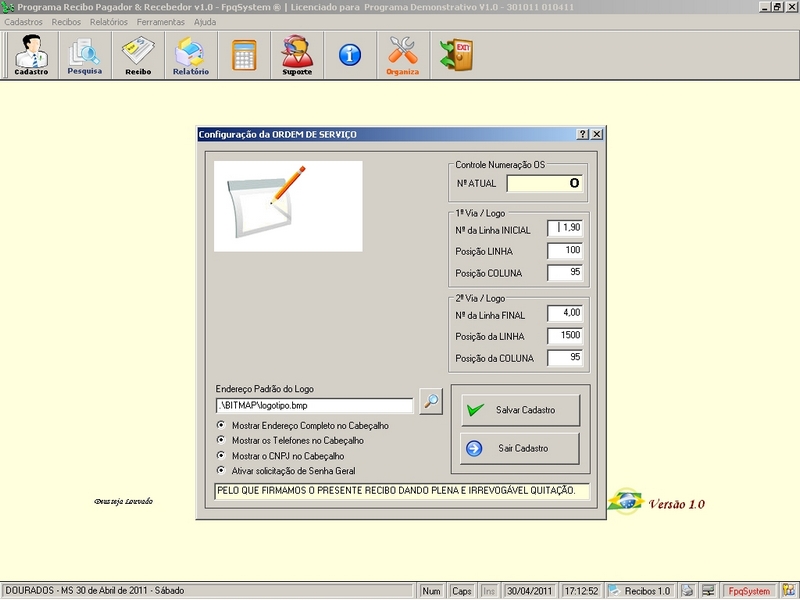Screen dimensions: 800x600
Task: Click the Exit door icon
Action: coord(456,54)
